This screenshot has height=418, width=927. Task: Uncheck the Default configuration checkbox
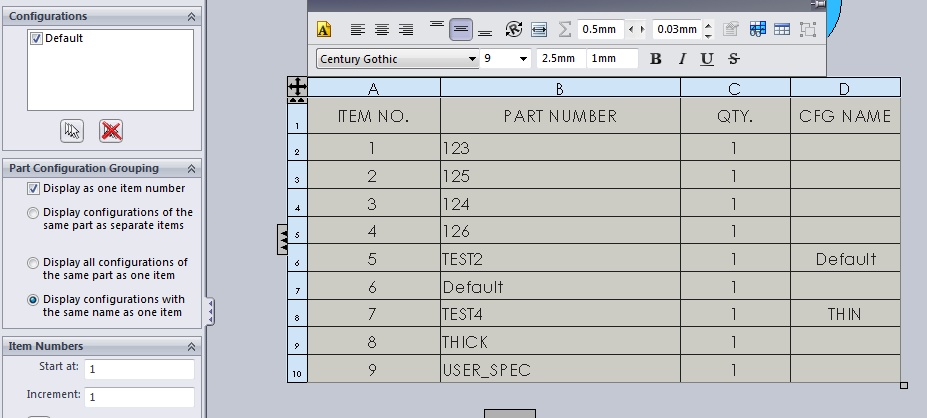click(x=37, y=38)
